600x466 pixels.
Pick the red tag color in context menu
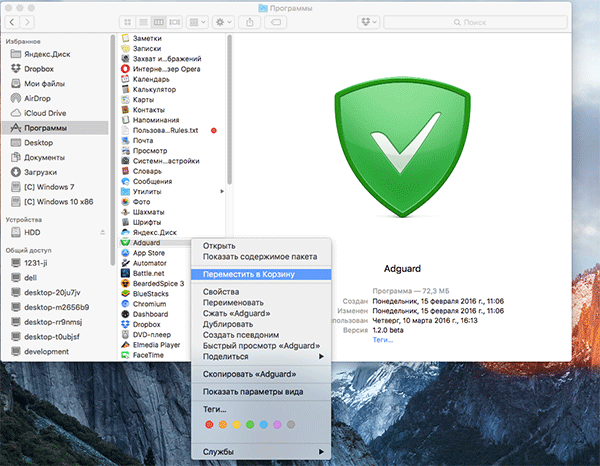coord(208,424)
